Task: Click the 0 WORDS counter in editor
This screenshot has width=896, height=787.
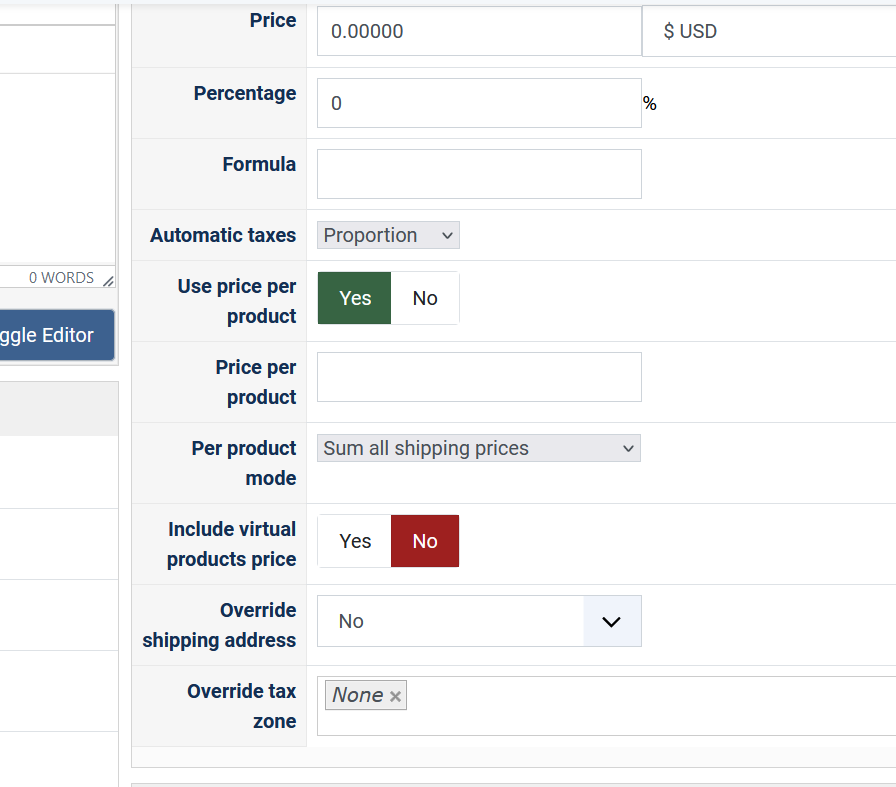Action: 61,278
